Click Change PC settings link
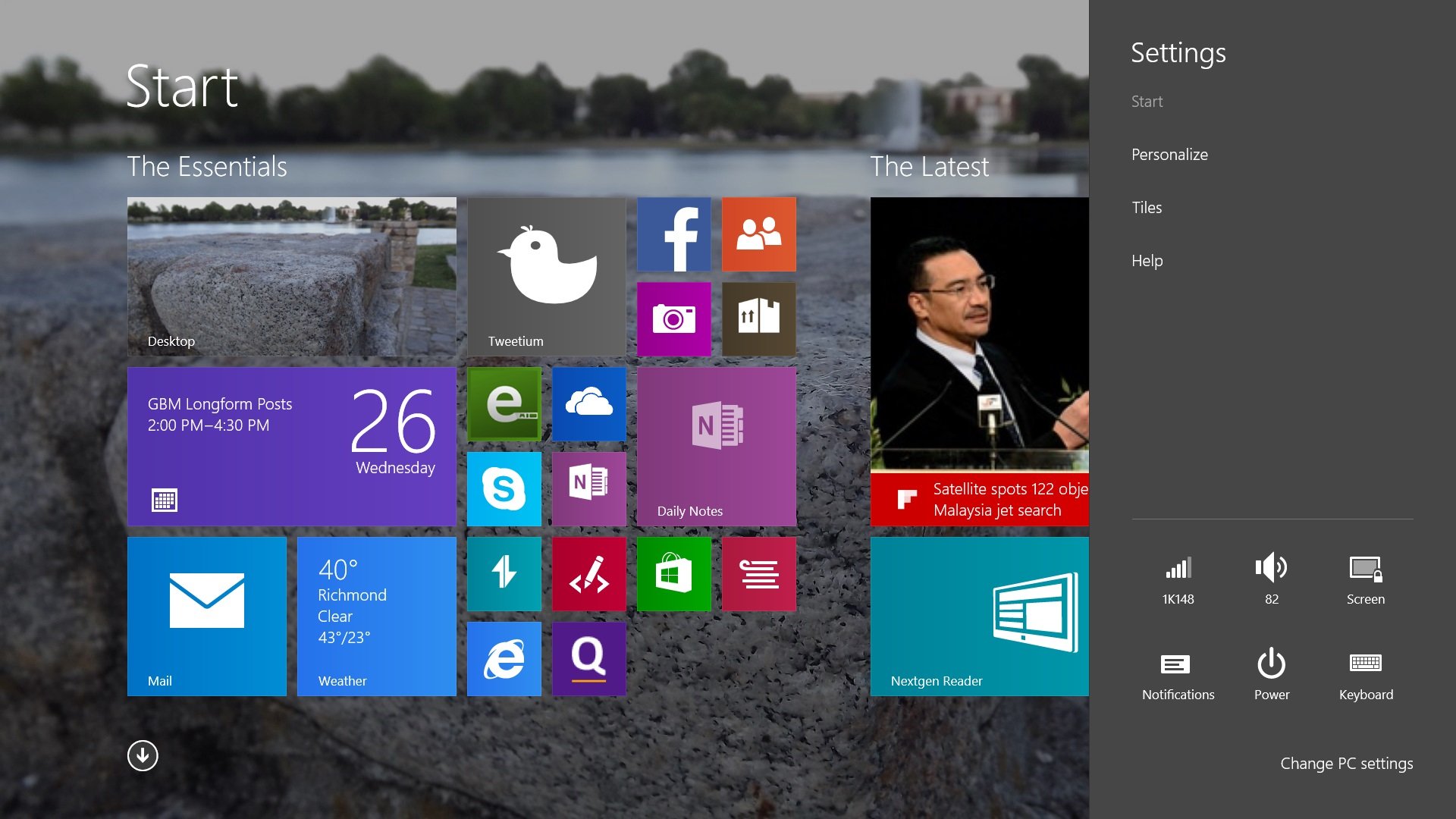This screenshot has height=819, width=1456. (1346, 764)
